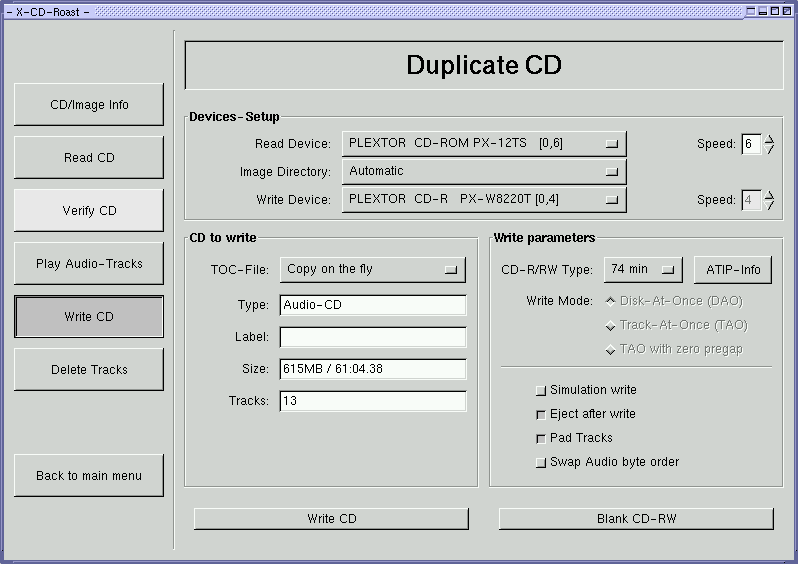Click the ATIP-Info button

pyautogui.click(x=733, y=270)
